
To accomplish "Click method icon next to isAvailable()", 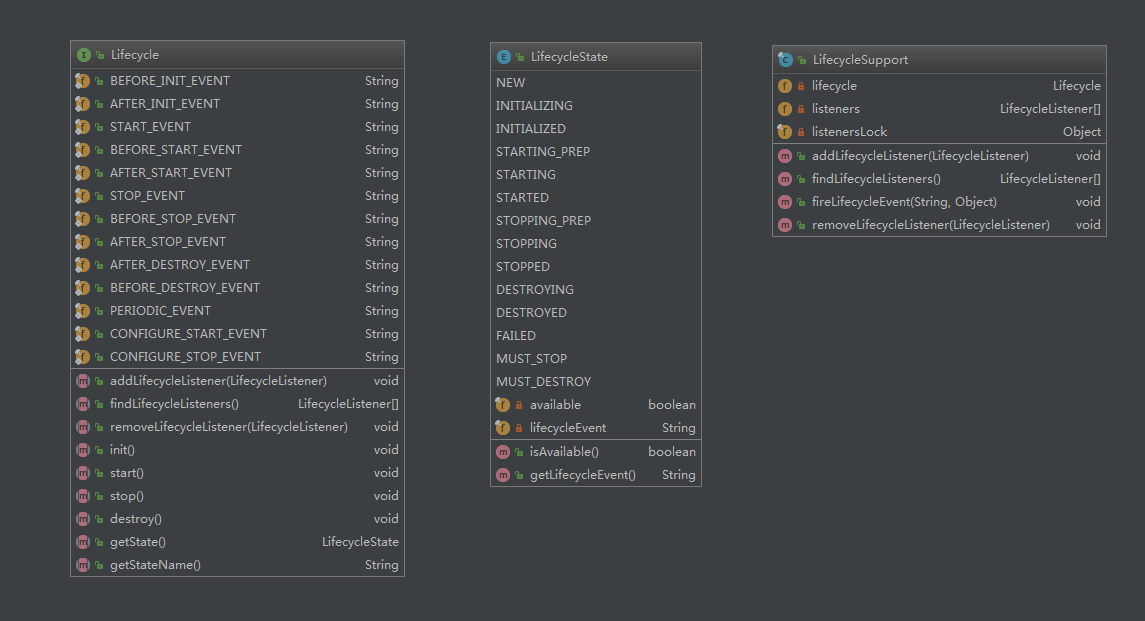I will [x=503, y=452].
